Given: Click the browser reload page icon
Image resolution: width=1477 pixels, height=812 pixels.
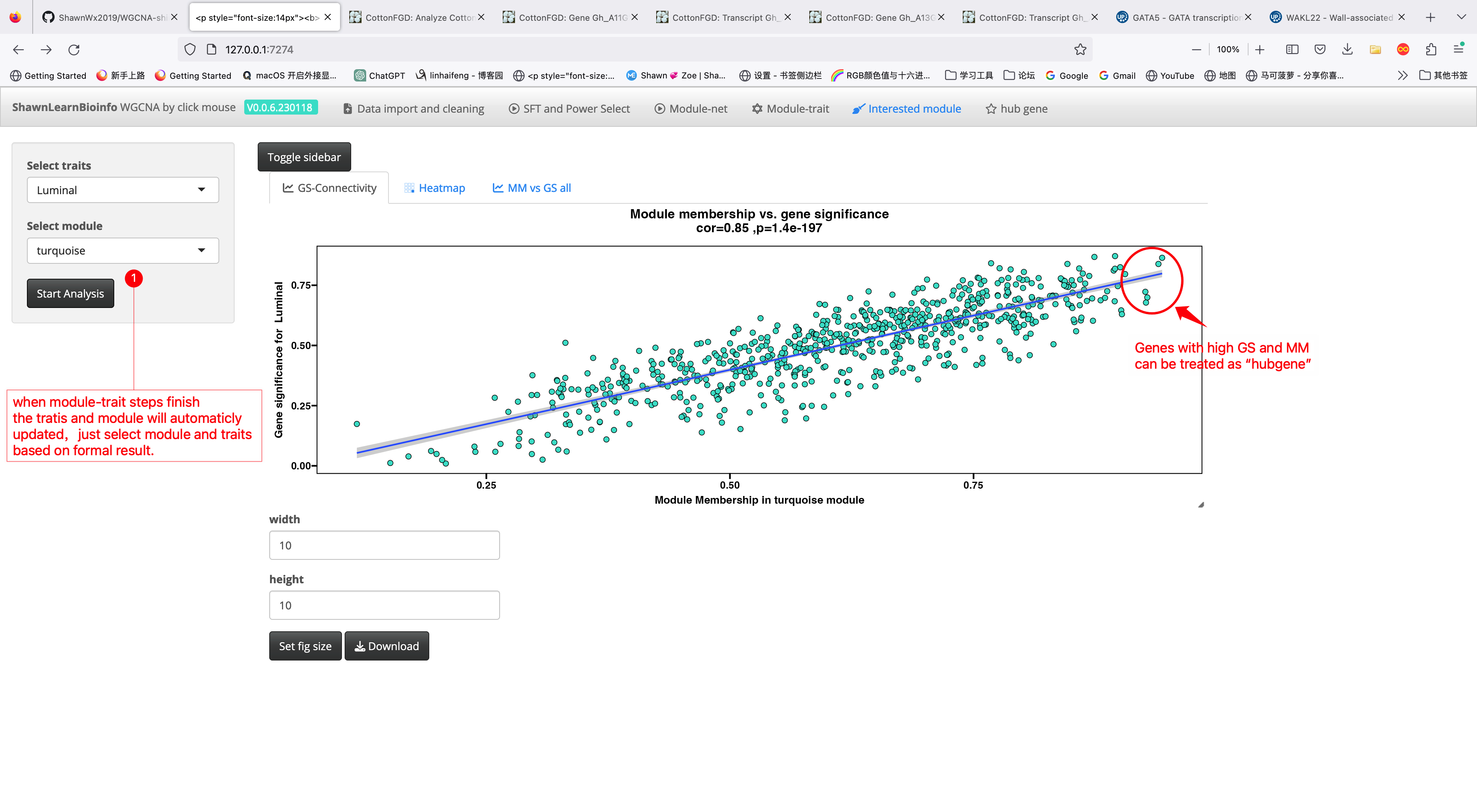Looking at the screenshot, I should 74,50.
